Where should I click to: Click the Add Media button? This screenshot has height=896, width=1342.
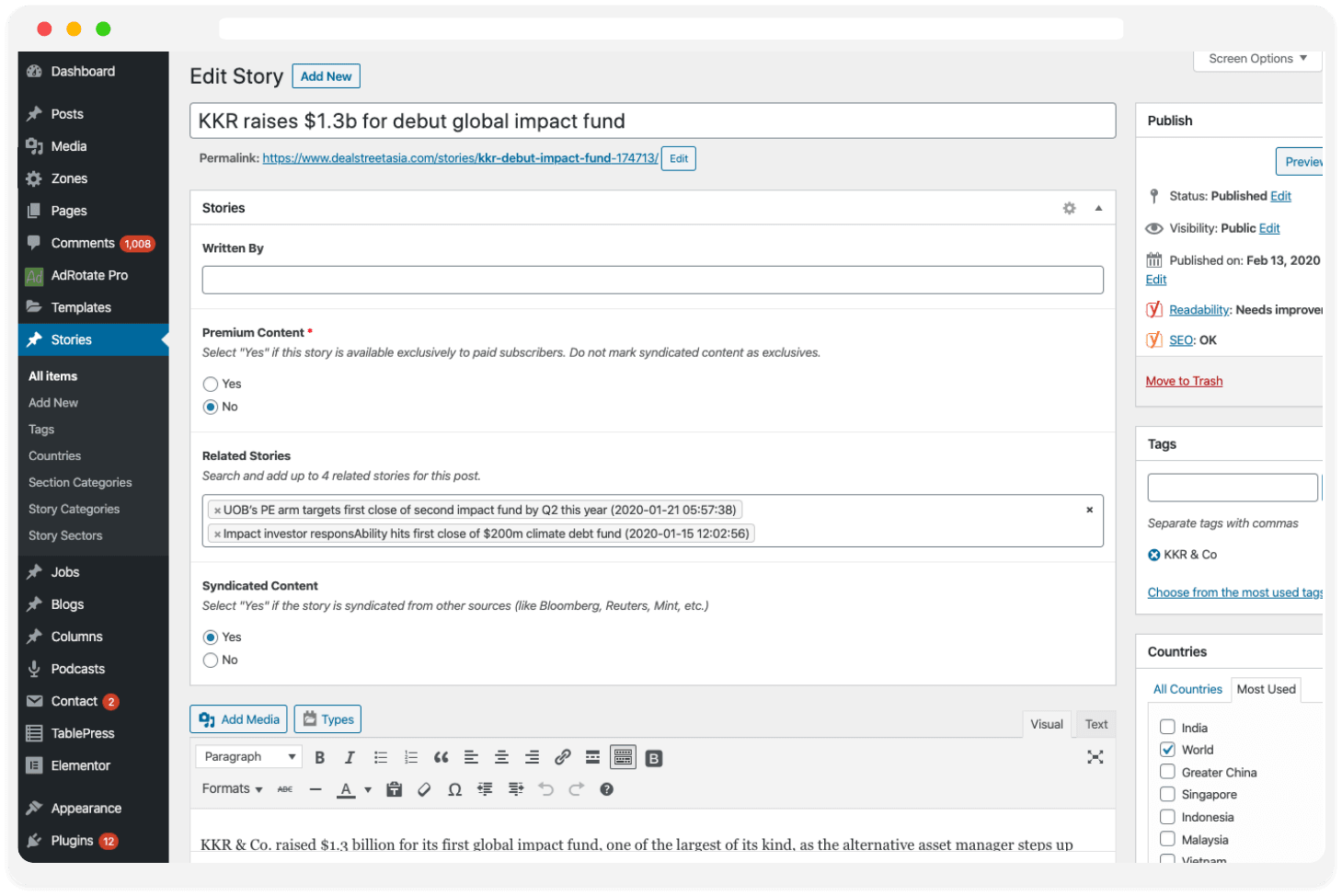(x=238, y=719)
